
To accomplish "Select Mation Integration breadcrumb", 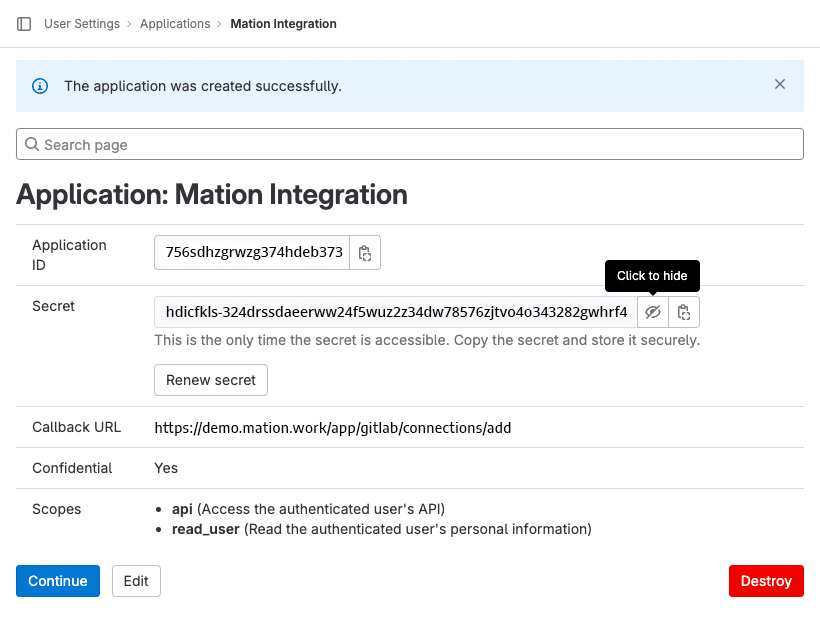I will pos(283,24).
